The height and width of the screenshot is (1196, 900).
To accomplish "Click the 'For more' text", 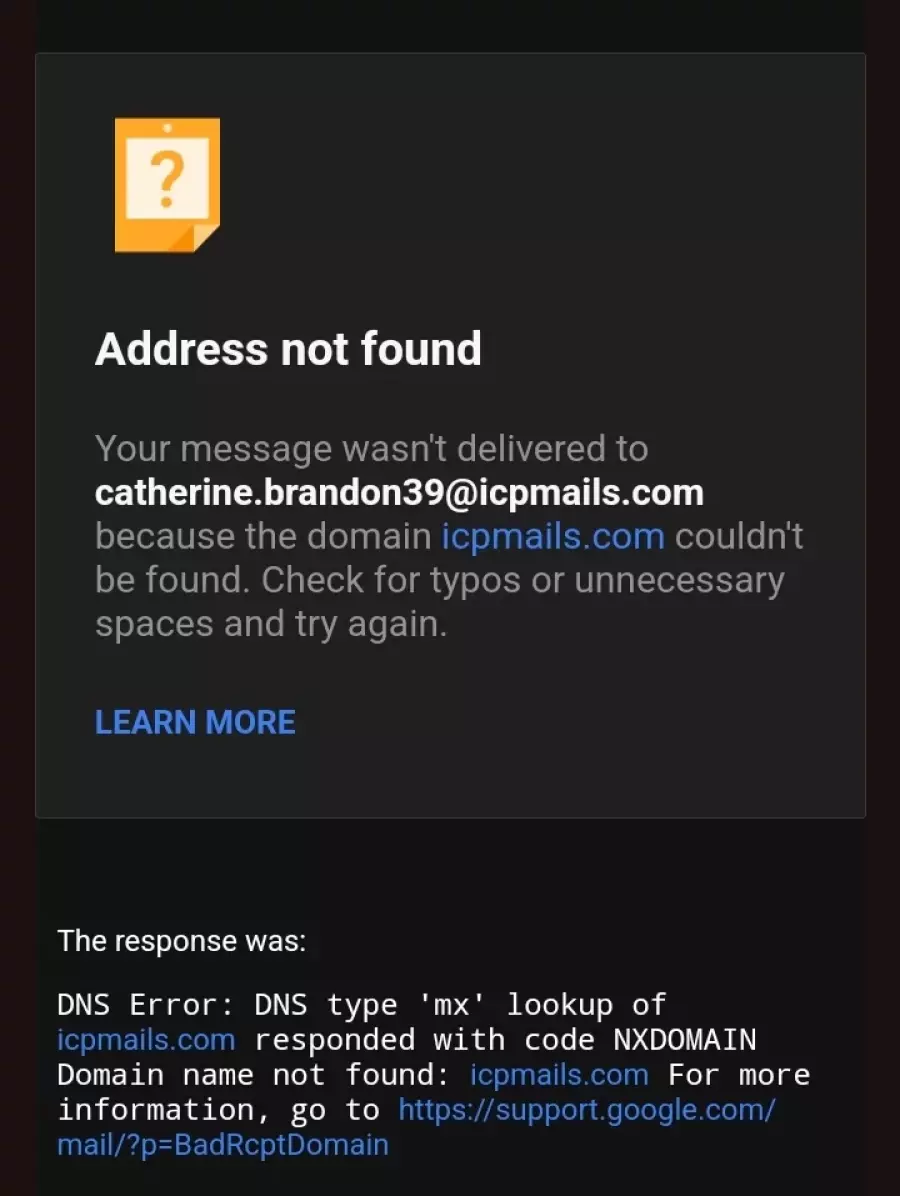I will pyautogui.click(x=739, y=1075).
